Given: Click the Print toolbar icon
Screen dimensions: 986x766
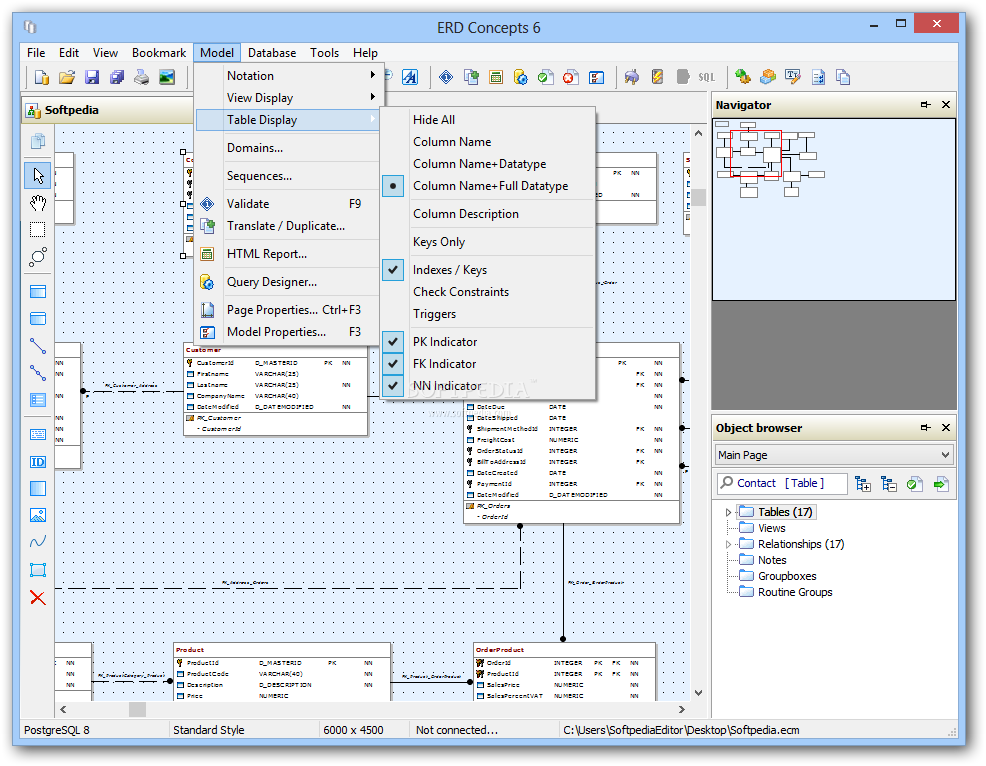Looking at the screenshot, I should [141, 77].
